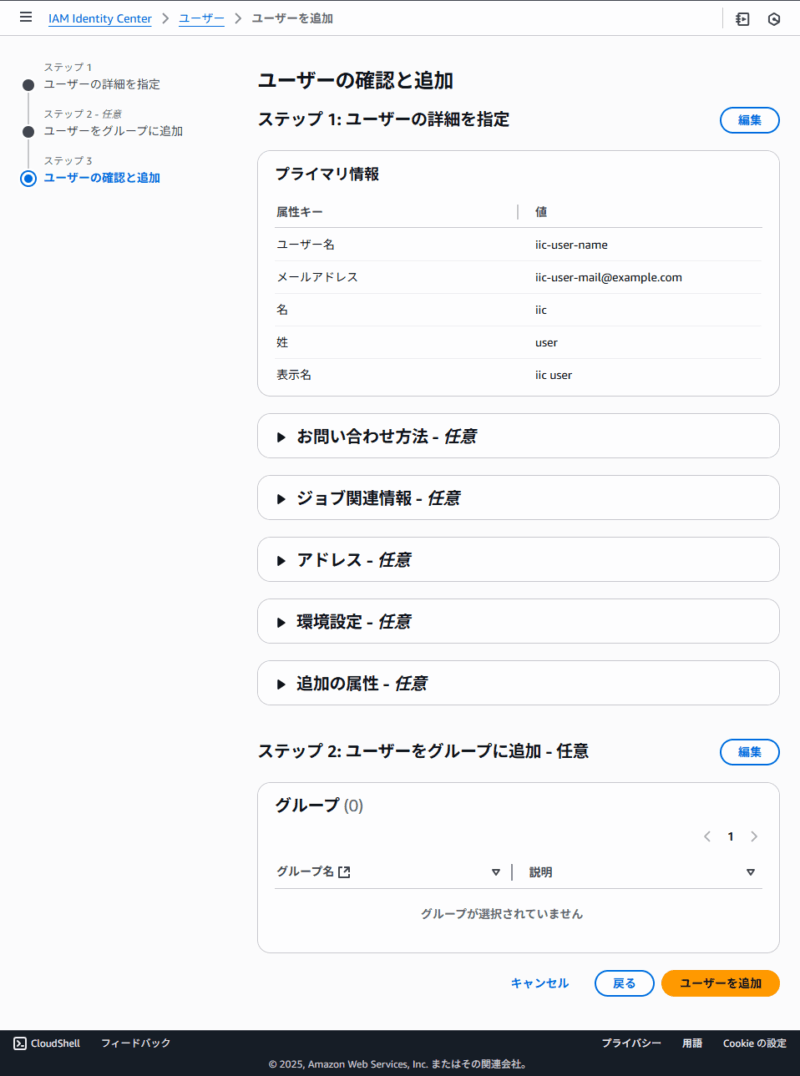Open ユーザー breadcrumb link

tap(202, 19)
